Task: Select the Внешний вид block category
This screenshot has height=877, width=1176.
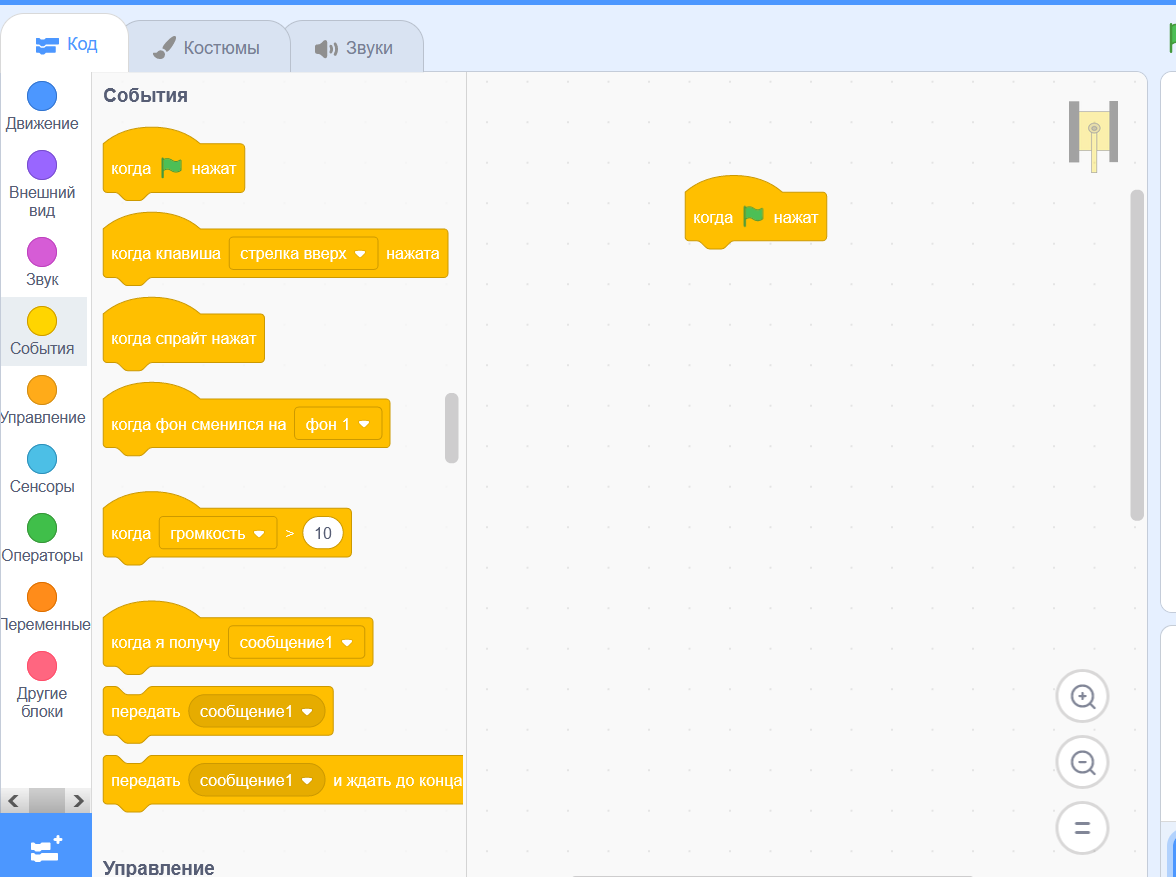Action: [x=42, y=185]
